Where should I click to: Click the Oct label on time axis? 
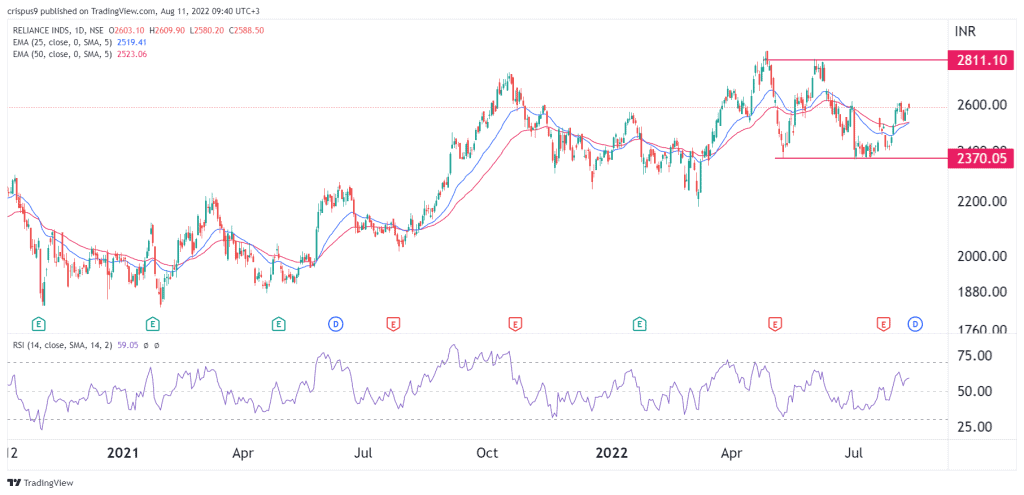click(488, 453)
